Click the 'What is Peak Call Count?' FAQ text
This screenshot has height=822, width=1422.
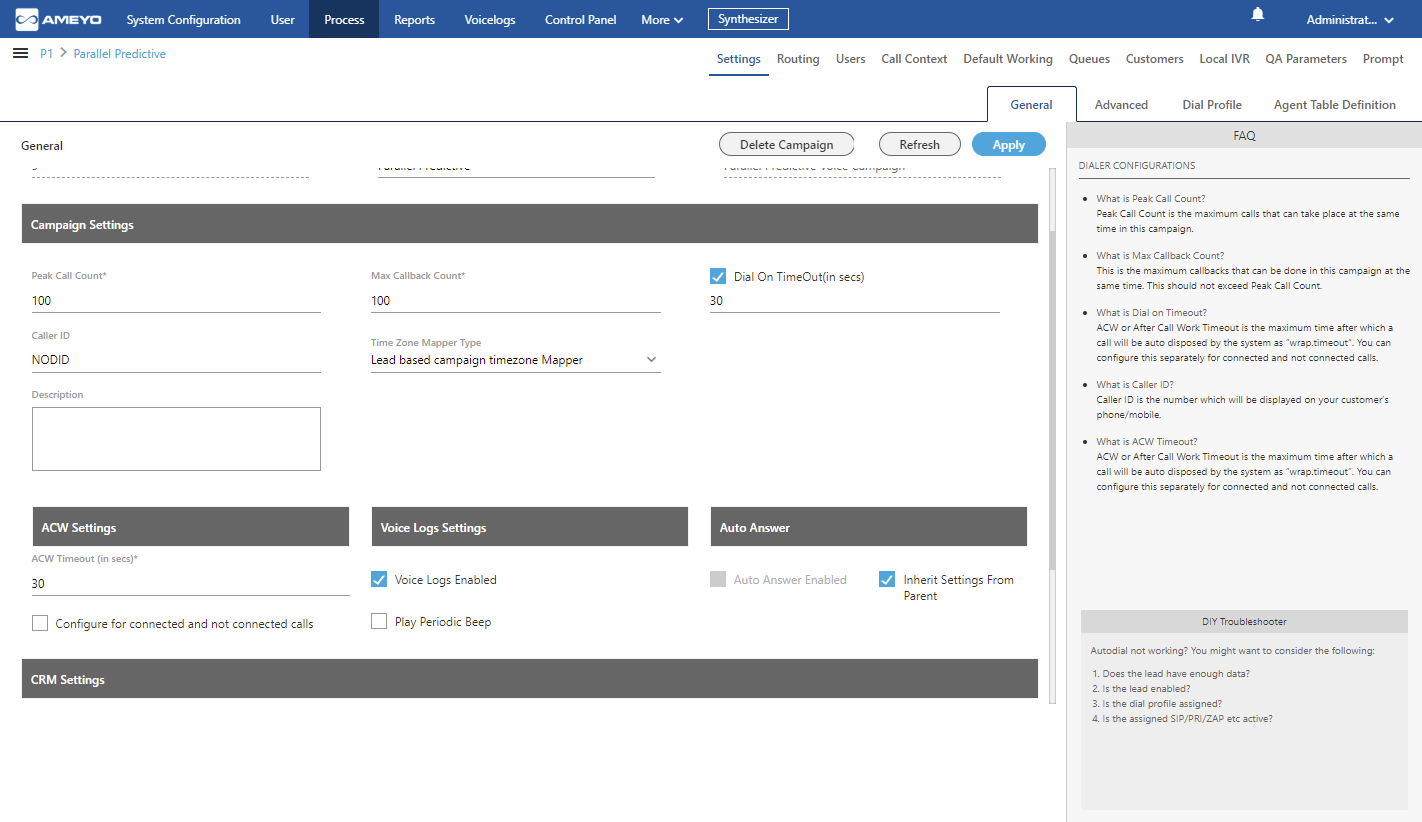(x=1151, y=199)
